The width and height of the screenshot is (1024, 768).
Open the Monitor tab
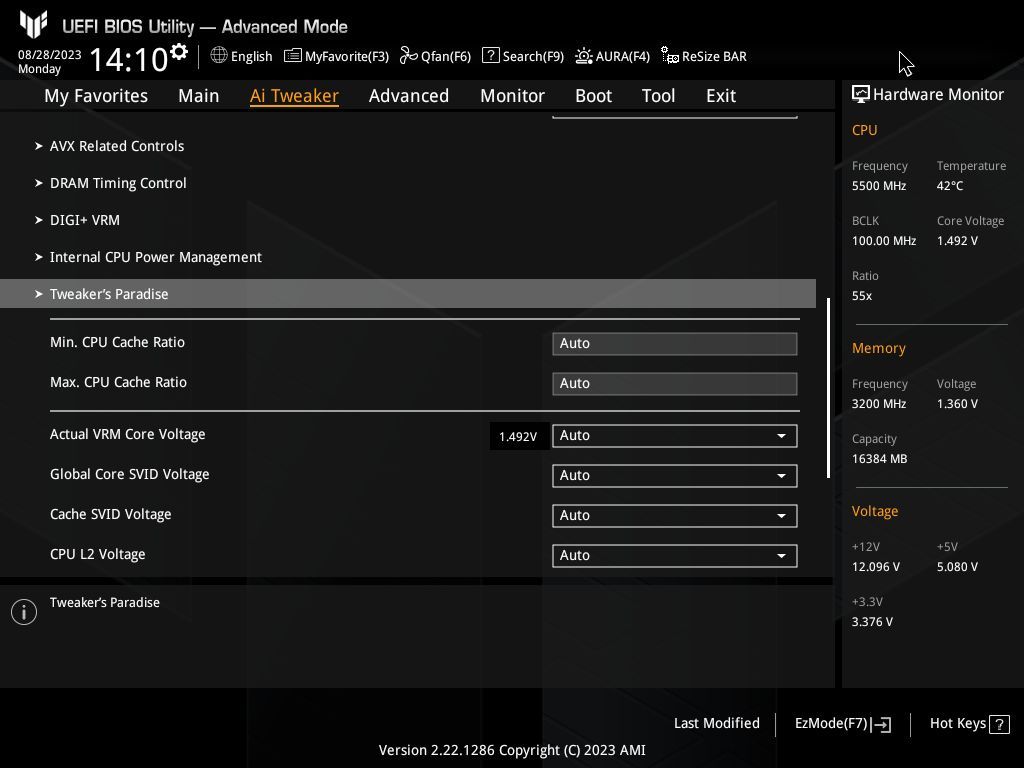[x=512, y=95]
